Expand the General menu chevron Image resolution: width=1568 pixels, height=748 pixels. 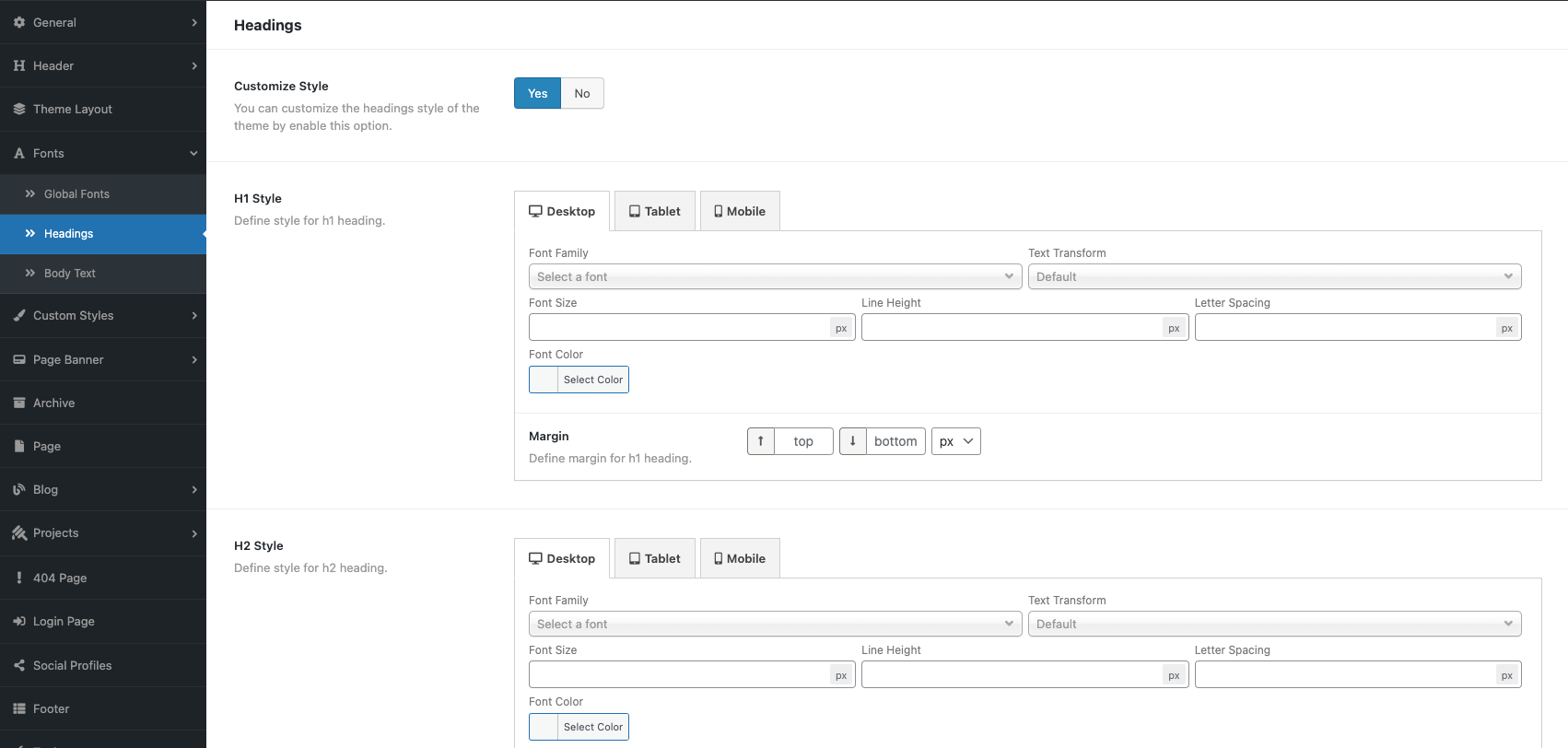pyautogui.click(x=194, y=22)
